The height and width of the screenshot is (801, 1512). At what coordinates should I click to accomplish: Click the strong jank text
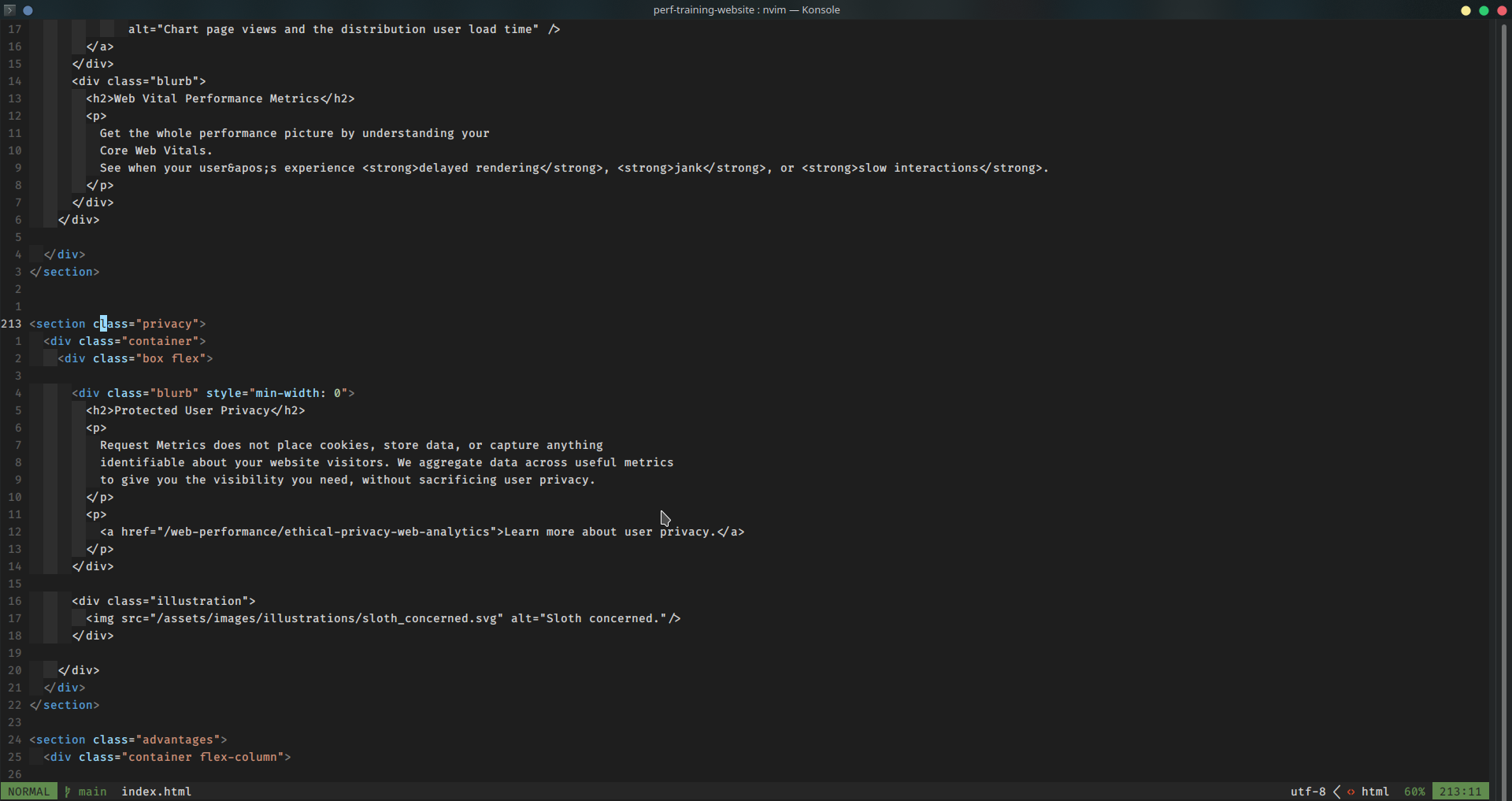(688, 168)
